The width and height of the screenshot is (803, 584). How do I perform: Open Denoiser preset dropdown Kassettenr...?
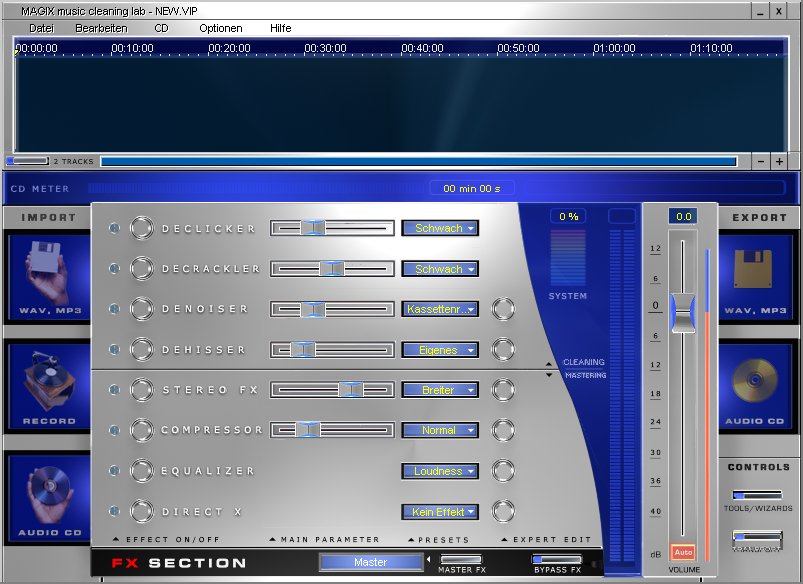coord(440,309)
